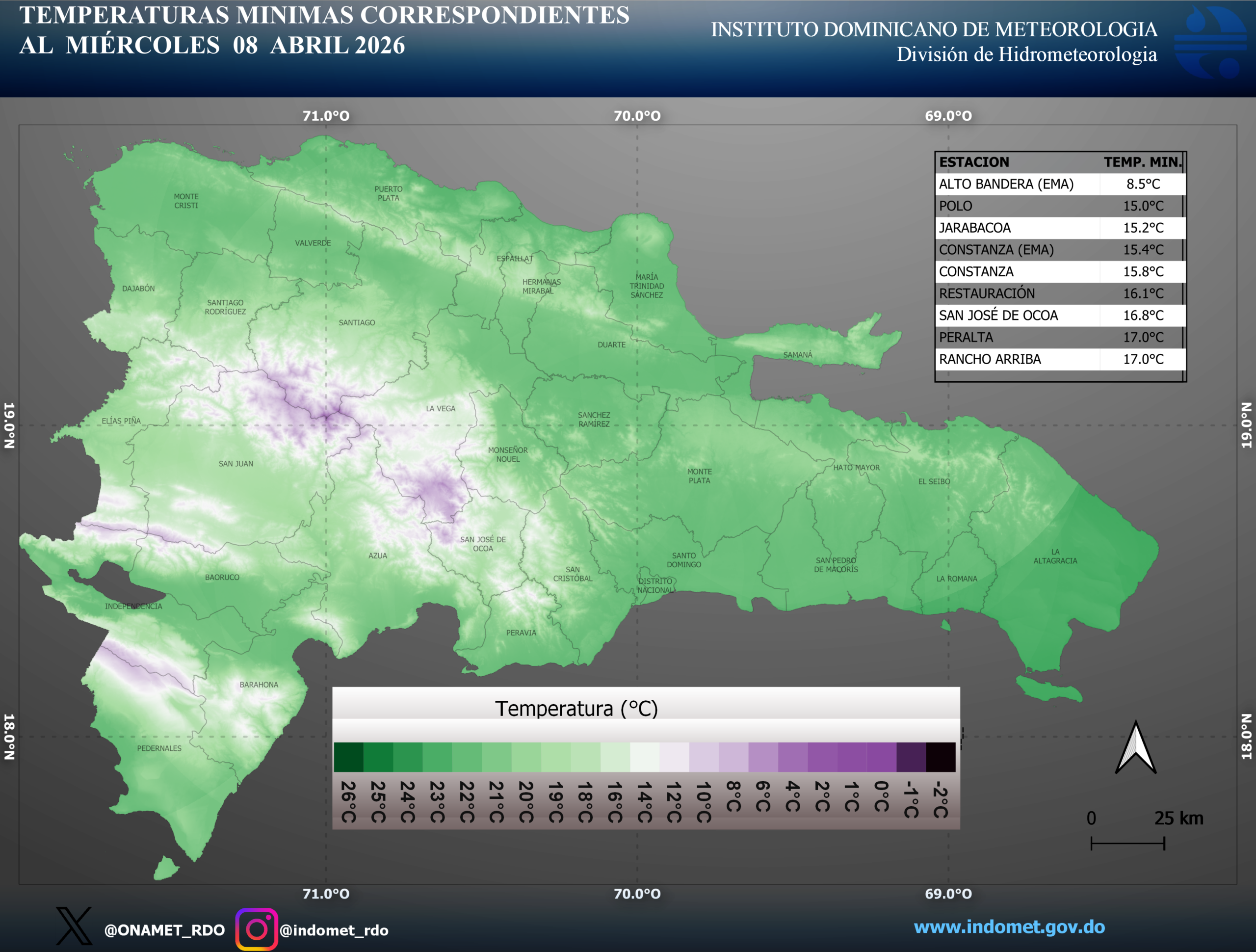Image resolution: width=1256 pixels, height=952 pixels.
Task: Open the www.indomet.gov.do website link
Action: (x=1009, y=926)
